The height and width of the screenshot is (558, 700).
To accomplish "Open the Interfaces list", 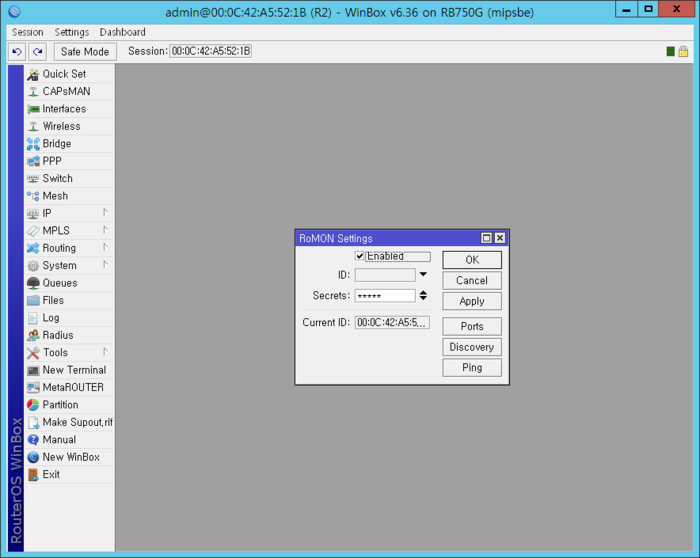I will click(x=69, y=108).
